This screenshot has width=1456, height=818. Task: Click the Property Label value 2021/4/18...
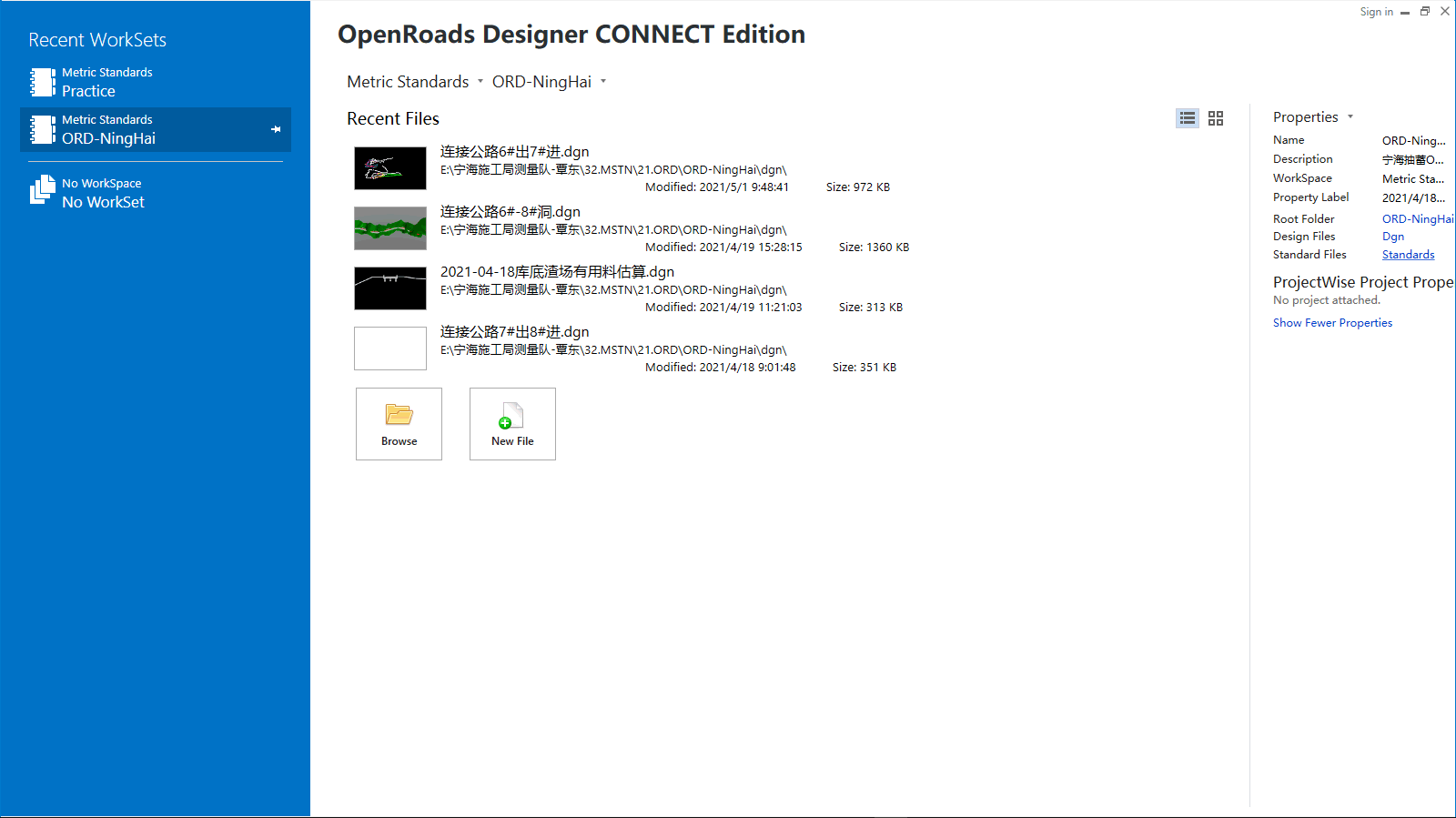coord(1413,198)
